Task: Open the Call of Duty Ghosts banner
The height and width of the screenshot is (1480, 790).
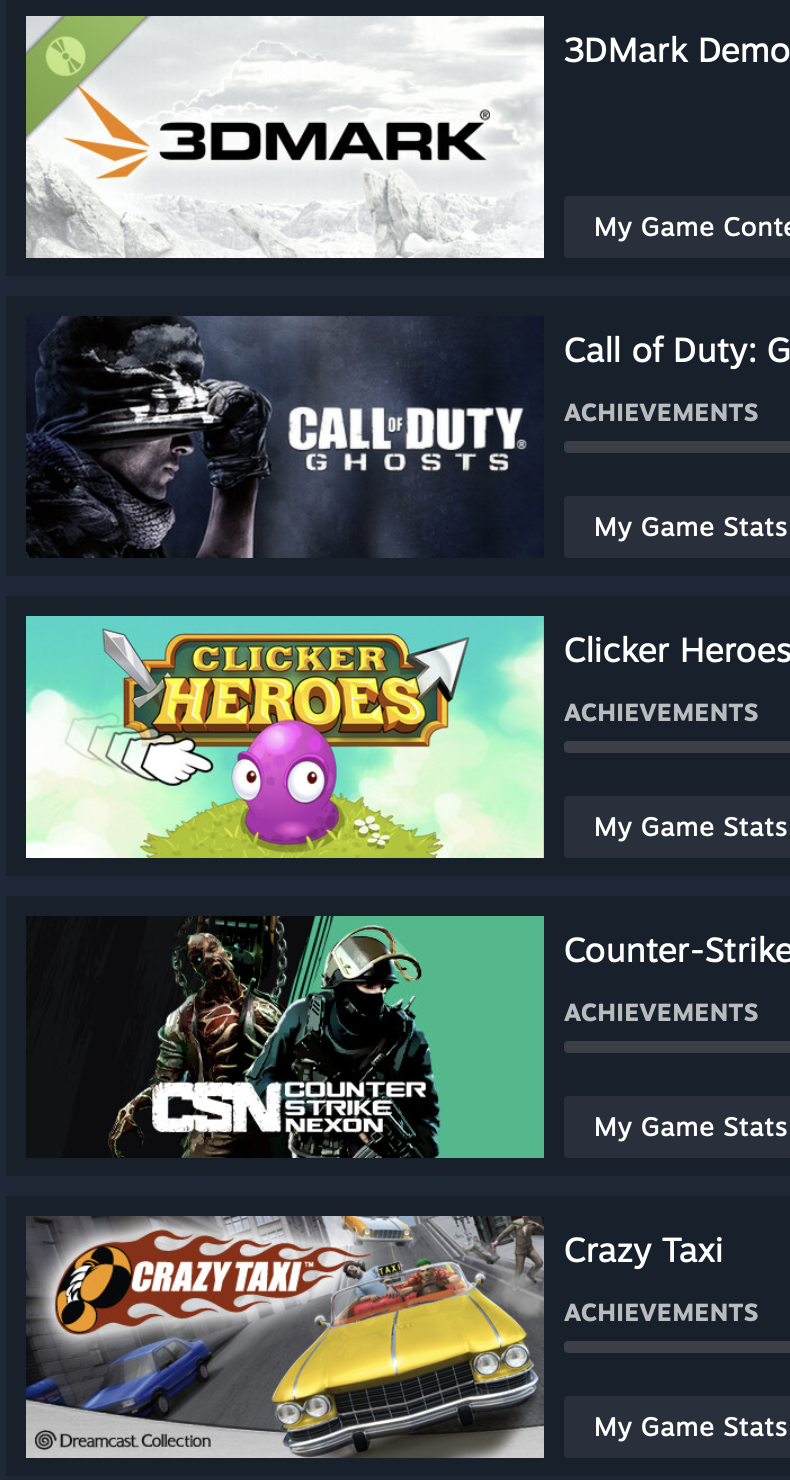Action: [285, 437]
